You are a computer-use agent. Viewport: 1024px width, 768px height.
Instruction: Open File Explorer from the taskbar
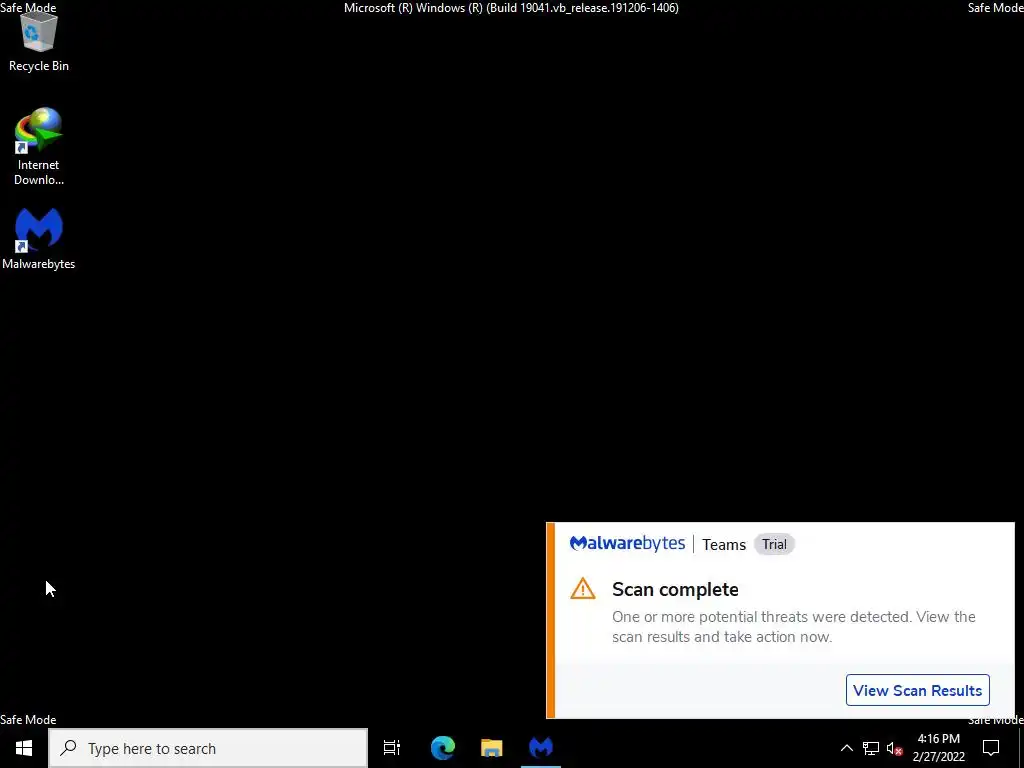[492, 748]
